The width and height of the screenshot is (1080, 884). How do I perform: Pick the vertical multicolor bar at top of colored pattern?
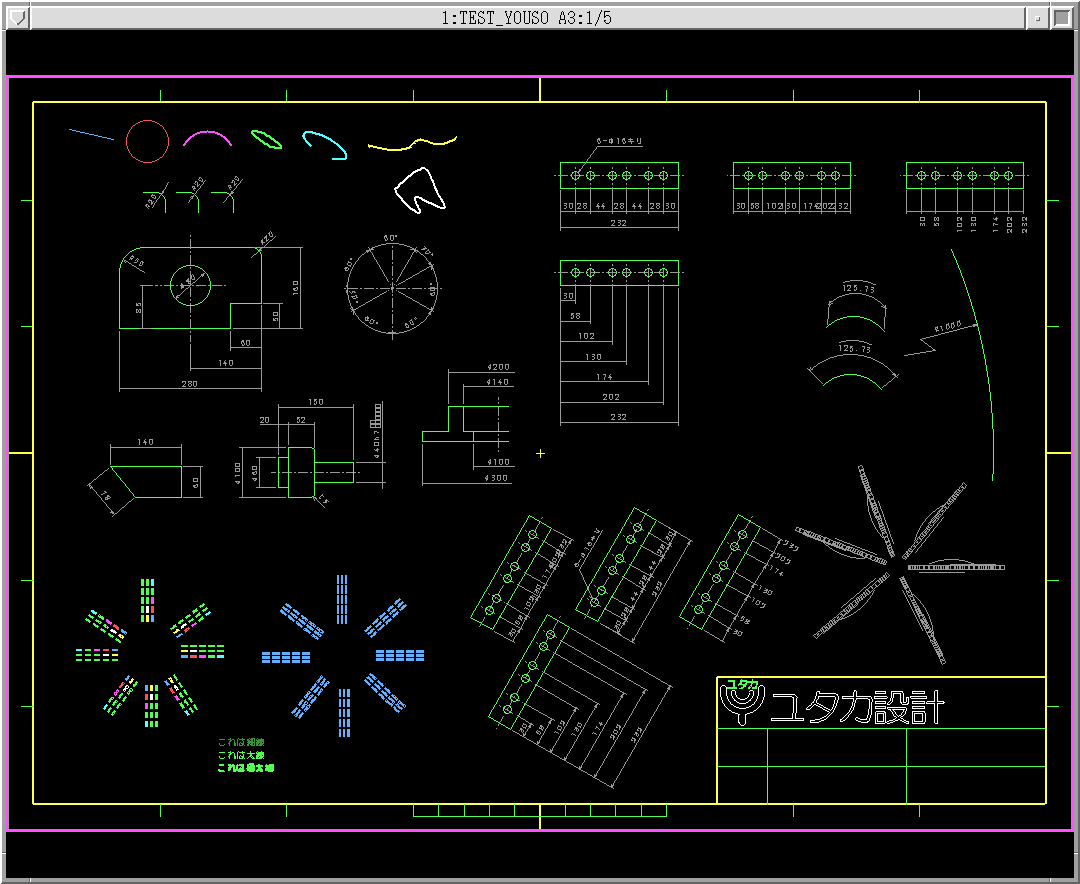147,600
